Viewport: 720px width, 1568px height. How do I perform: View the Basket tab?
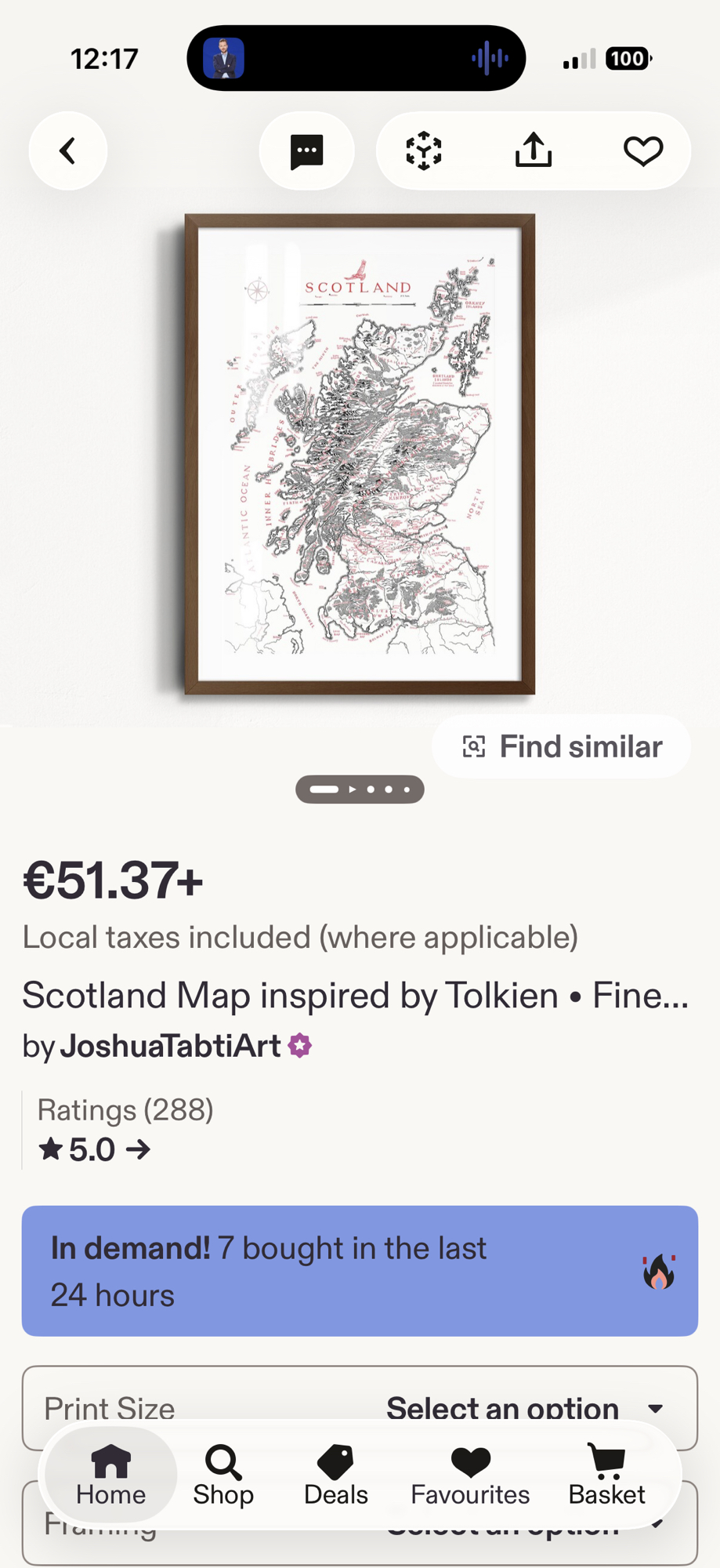pos(606,1475)
